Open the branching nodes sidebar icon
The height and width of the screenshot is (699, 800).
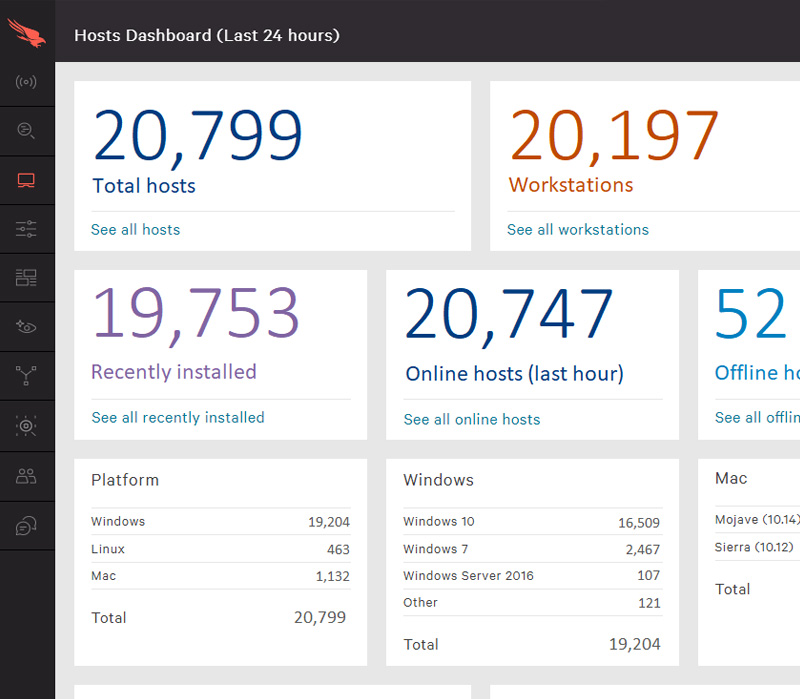point(27,376)
